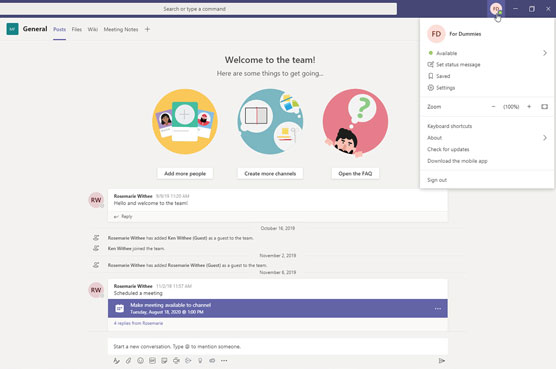556x369 pixels.
Task: Open the sticker picker icon
Action: [x=164, y=360]
